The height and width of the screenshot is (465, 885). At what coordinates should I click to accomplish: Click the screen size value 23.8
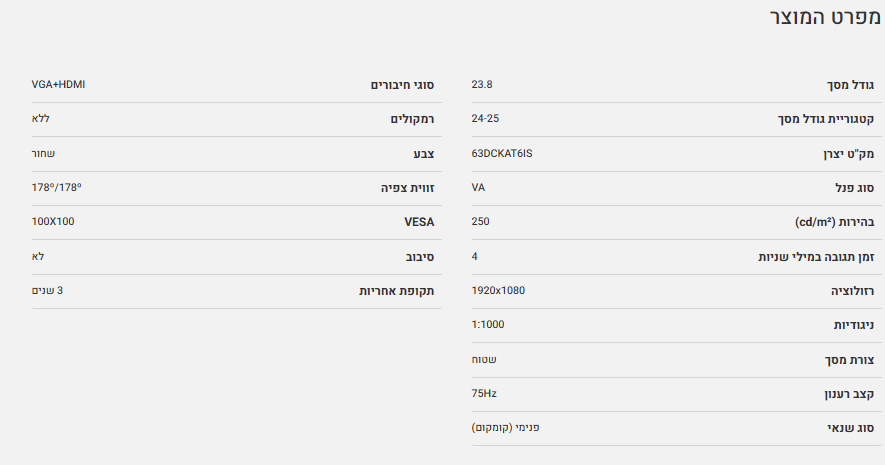pyautogui.click(x=482, y=84)
